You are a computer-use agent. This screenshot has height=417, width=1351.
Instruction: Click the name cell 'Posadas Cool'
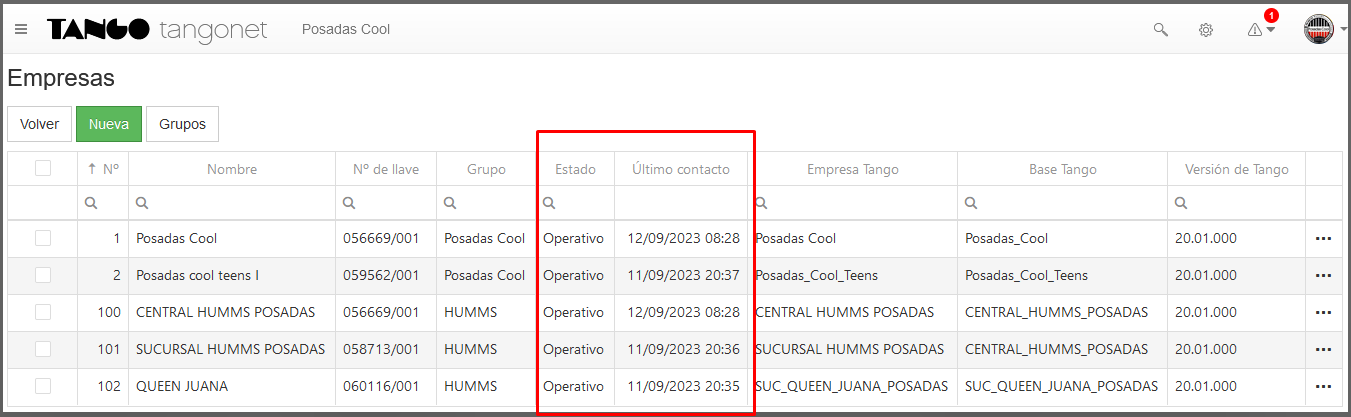[x=177, y=238]
